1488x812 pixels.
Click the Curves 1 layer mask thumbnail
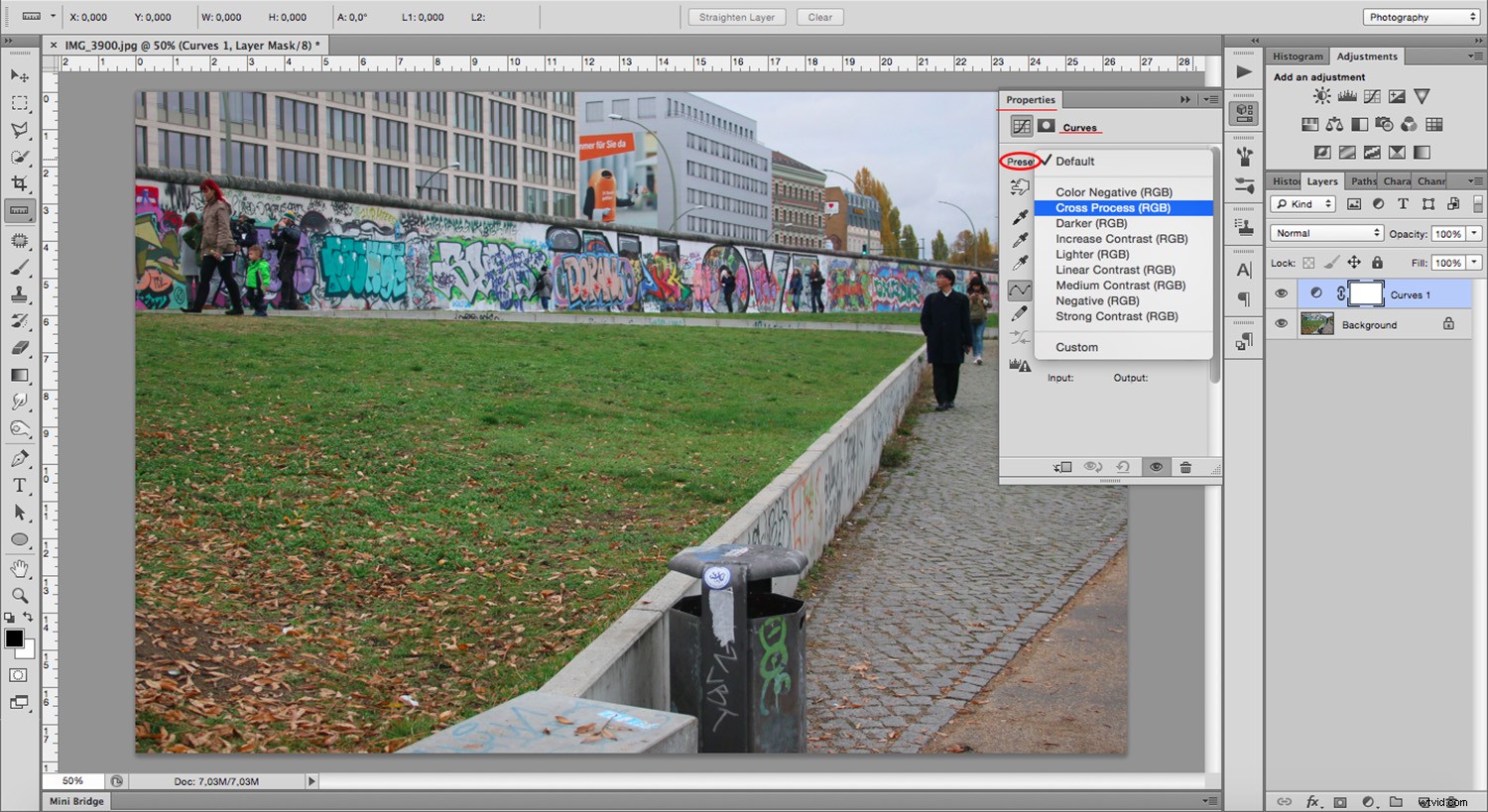coord(1366,293)
